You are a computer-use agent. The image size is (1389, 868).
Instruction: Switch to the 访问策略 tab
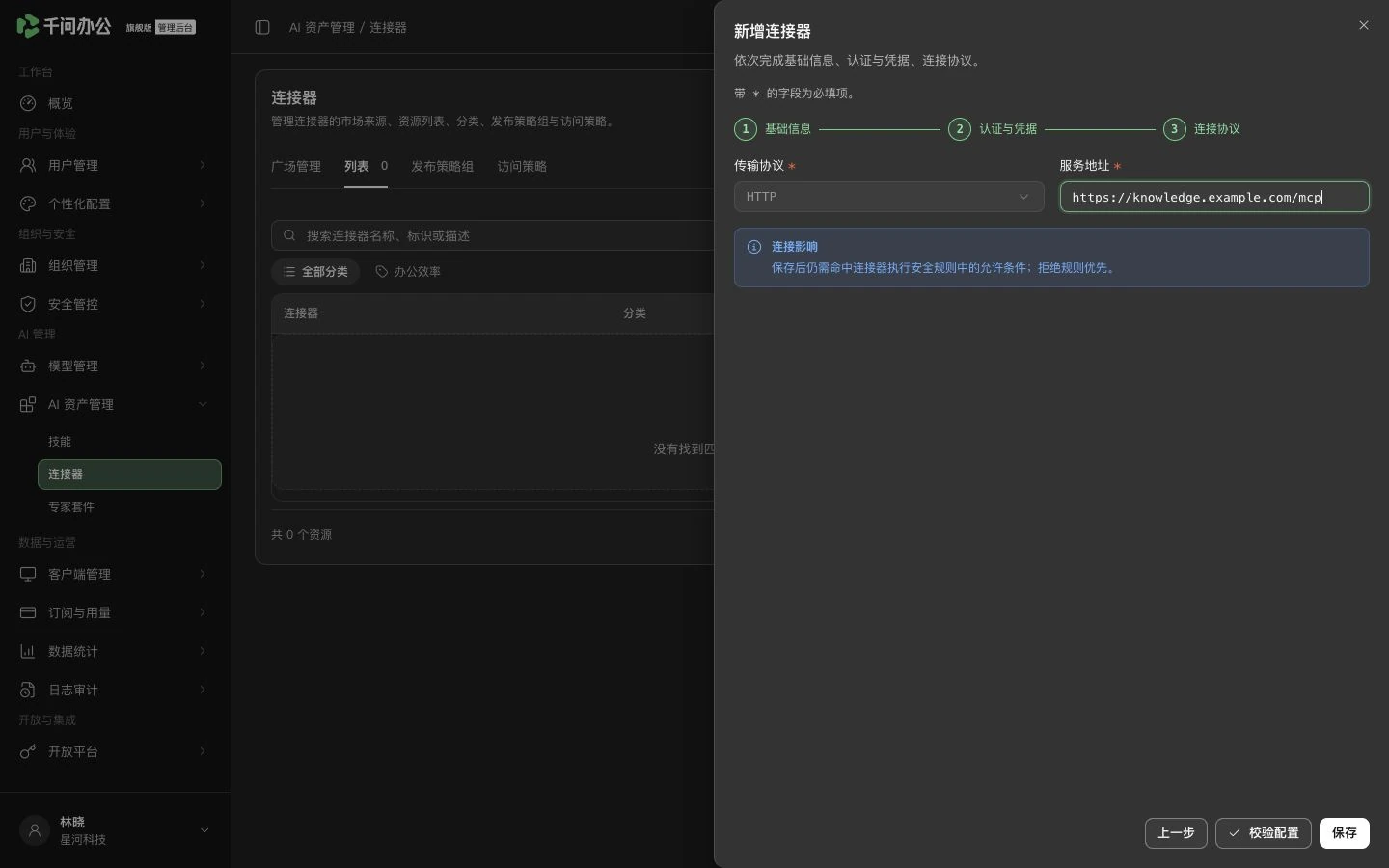pos(522,166)
